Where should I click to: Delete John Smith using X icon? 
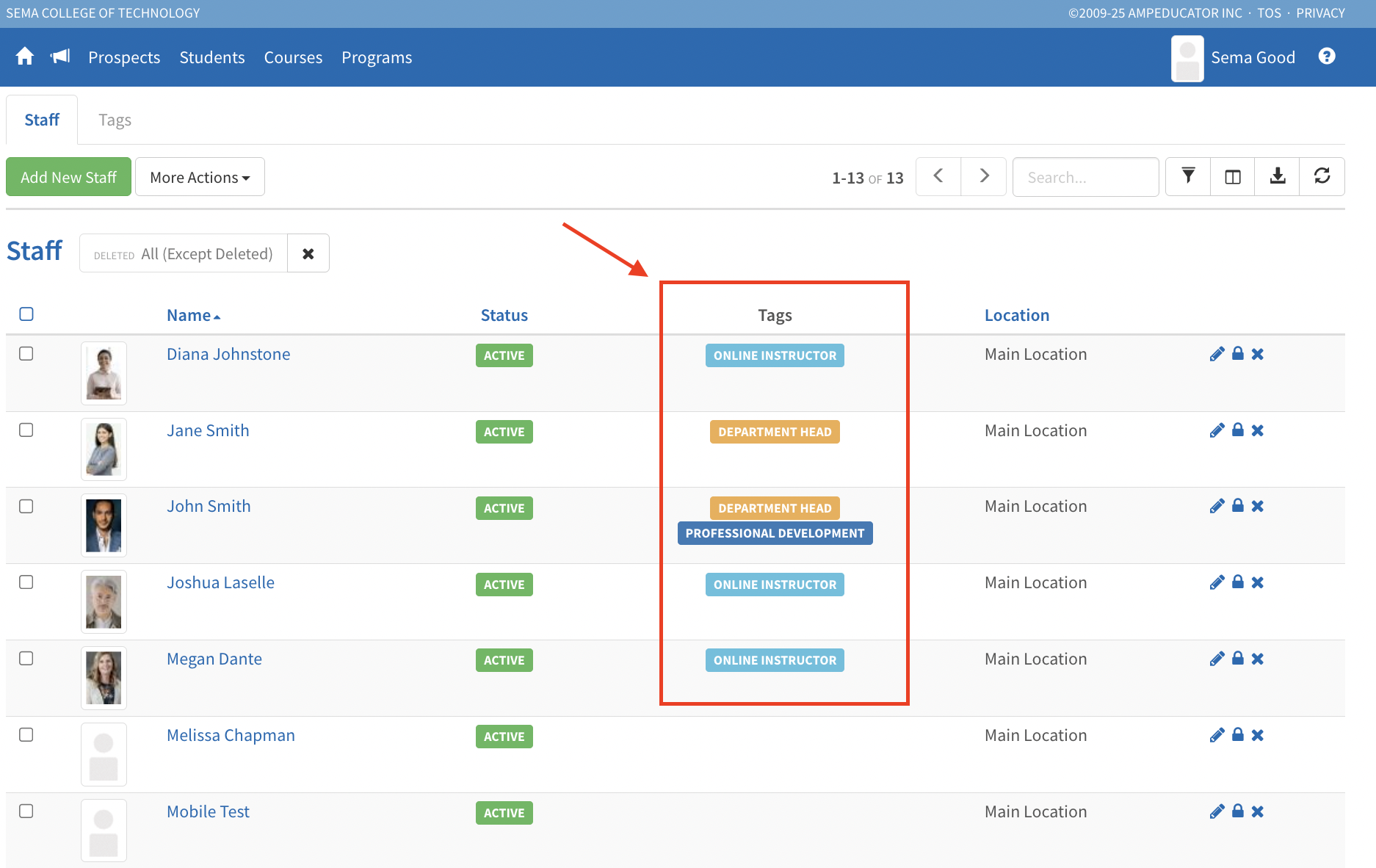click(x=1258, y=507)
